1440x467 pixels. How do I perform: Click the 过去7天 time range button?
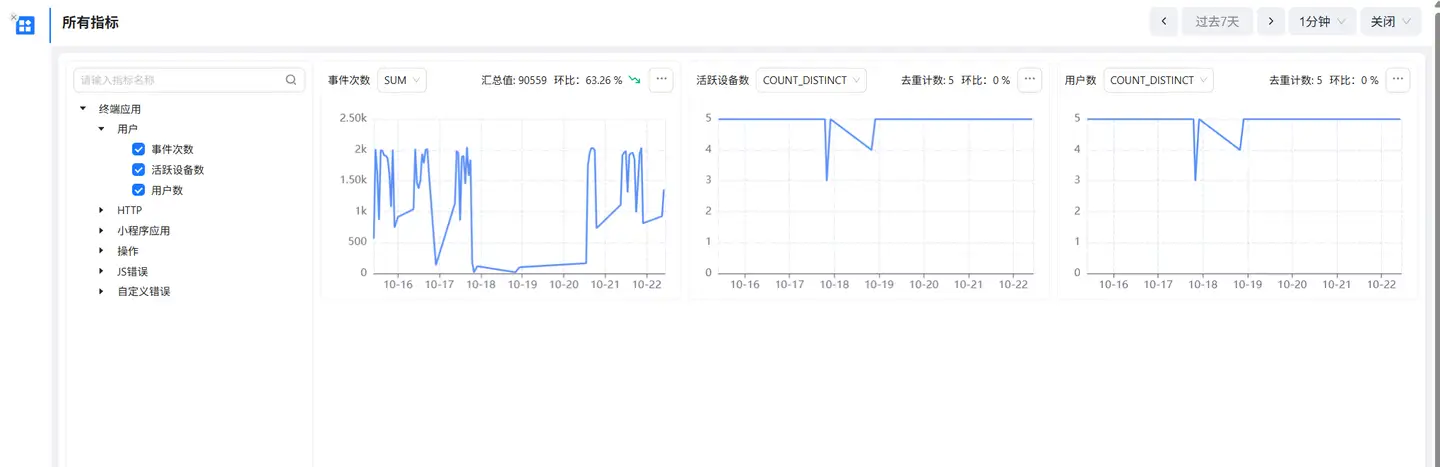(1217, 21)
